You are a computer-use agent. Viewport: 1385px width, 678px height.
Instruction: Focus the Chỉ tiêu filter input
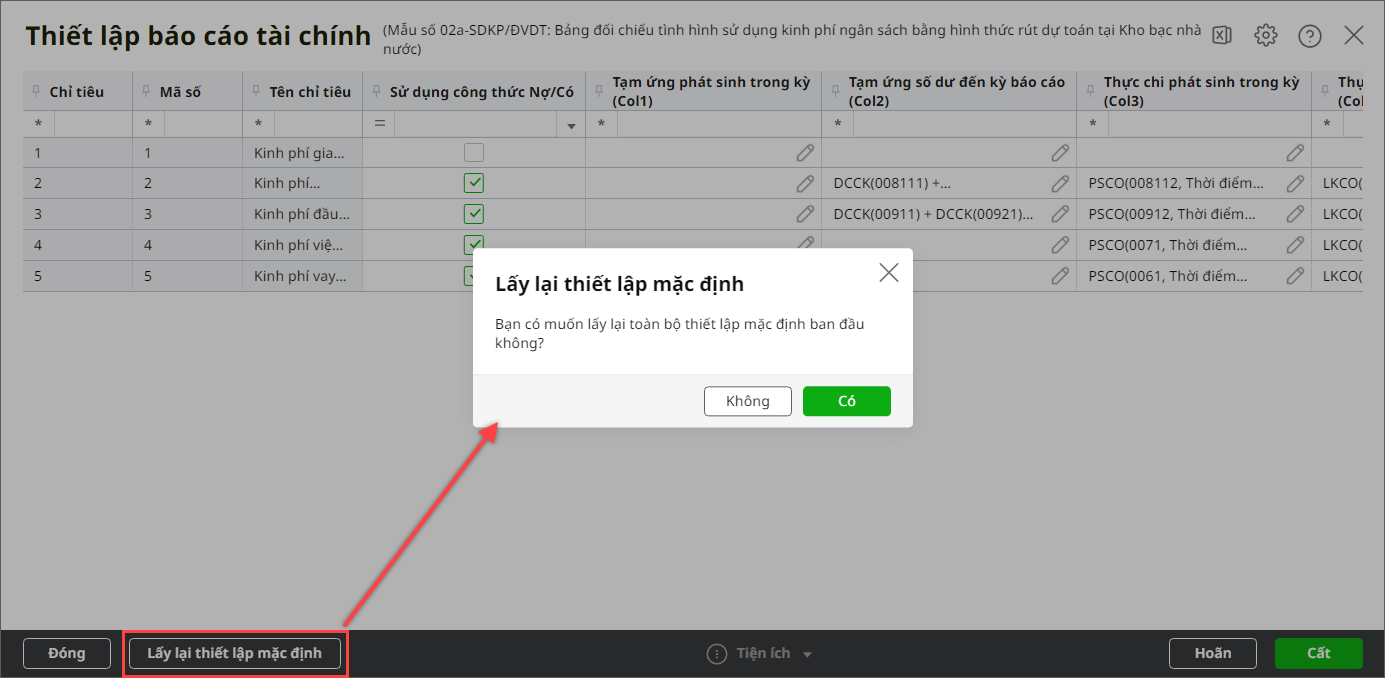point(92,124)
